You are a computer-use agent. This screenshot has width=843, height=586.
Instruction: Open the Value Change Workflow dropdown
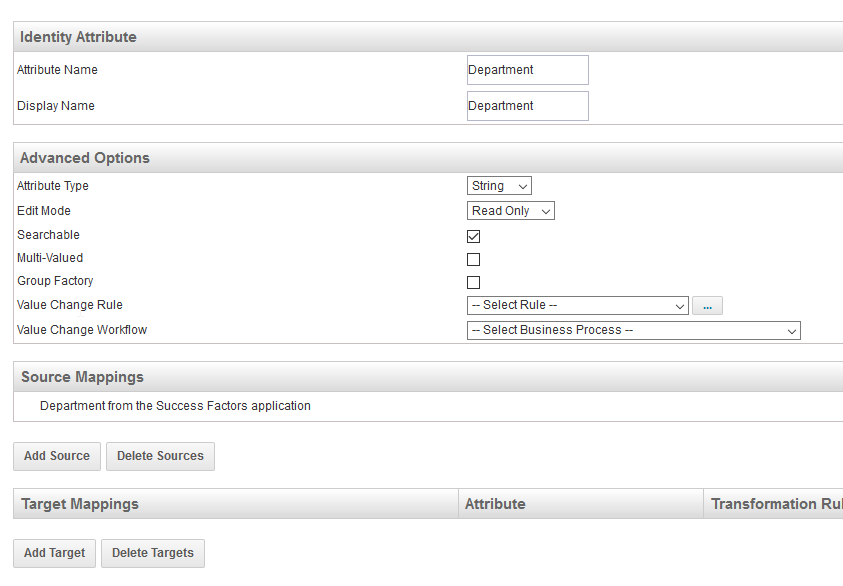(633, 330)
